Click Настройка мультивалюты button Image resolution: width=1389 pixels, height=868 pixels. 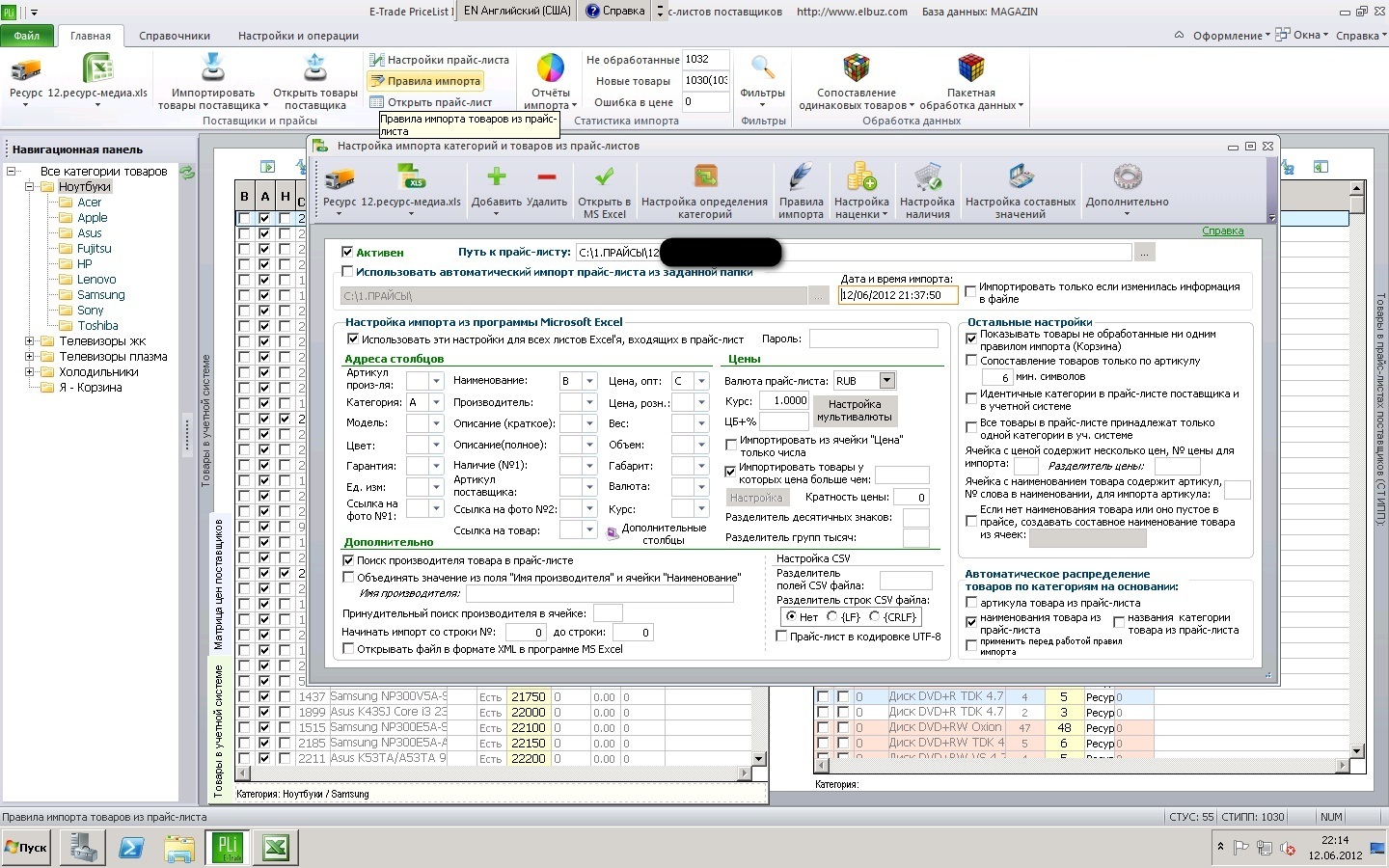855,411
